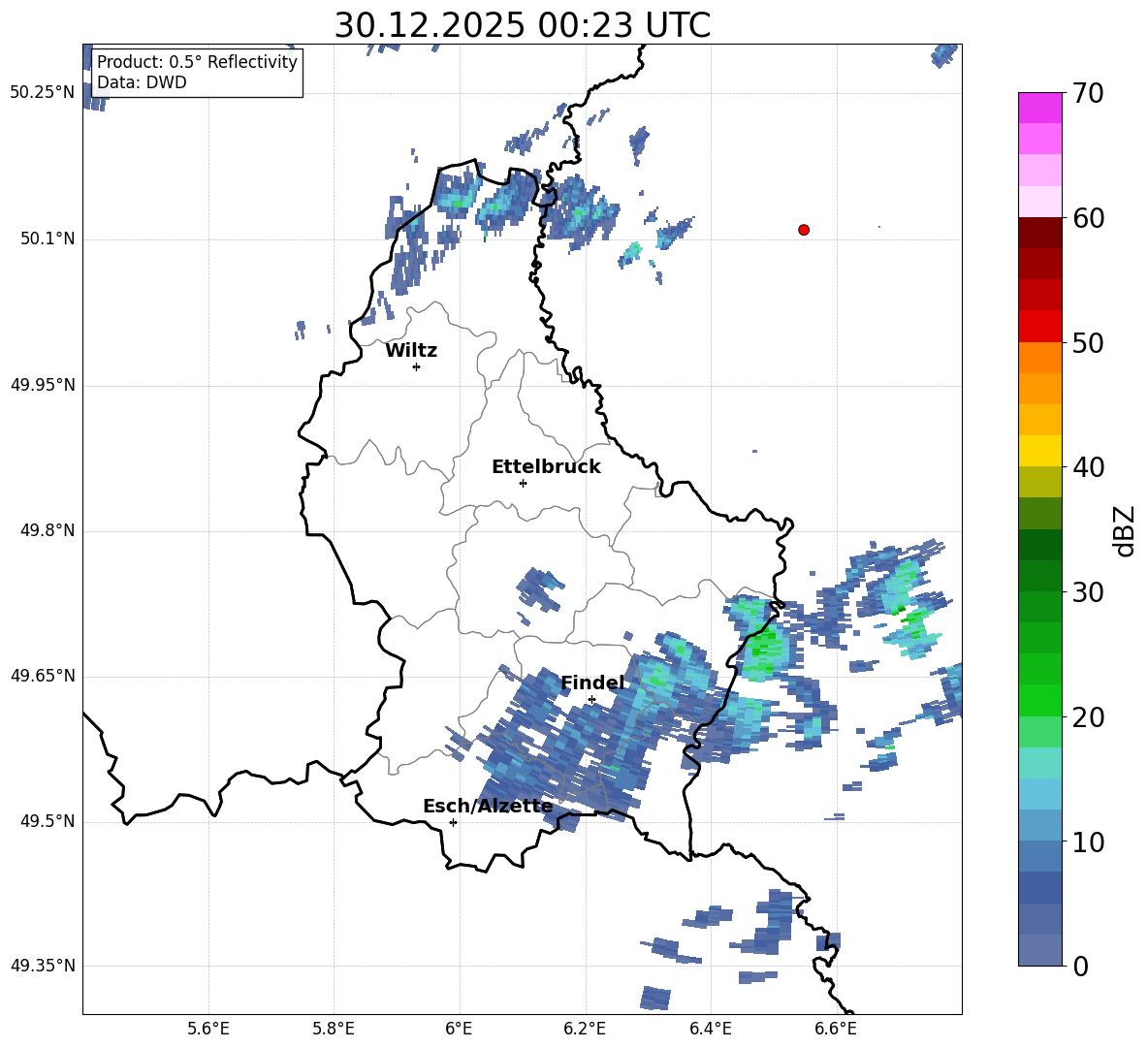
Task: Click the Esch/Alzette station cross marker
Action: (453, 822)
